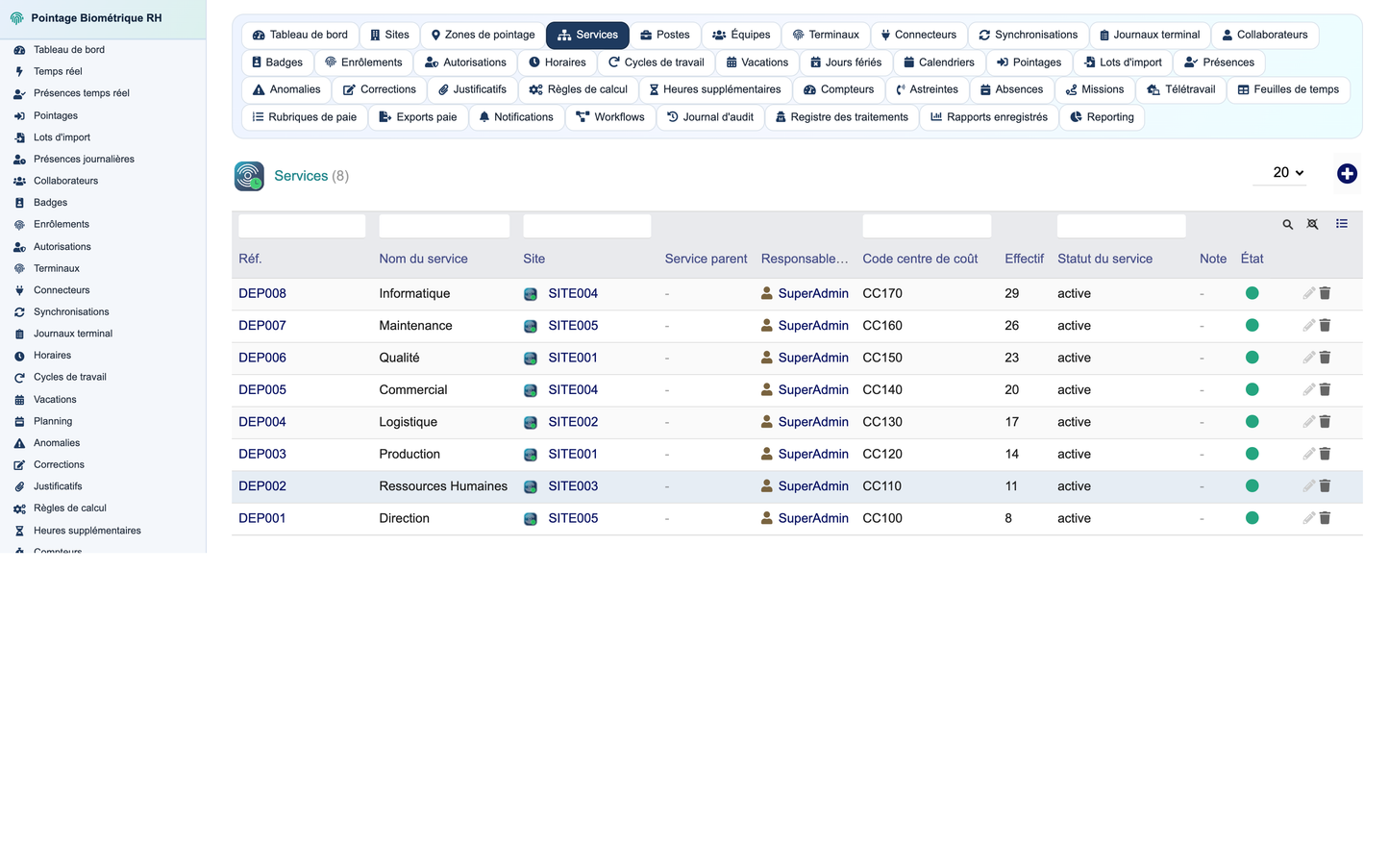This screenshot has height=868, width=1389.
Task: Click green status dot for Commercial row
Action: [x=1252, y=389]
